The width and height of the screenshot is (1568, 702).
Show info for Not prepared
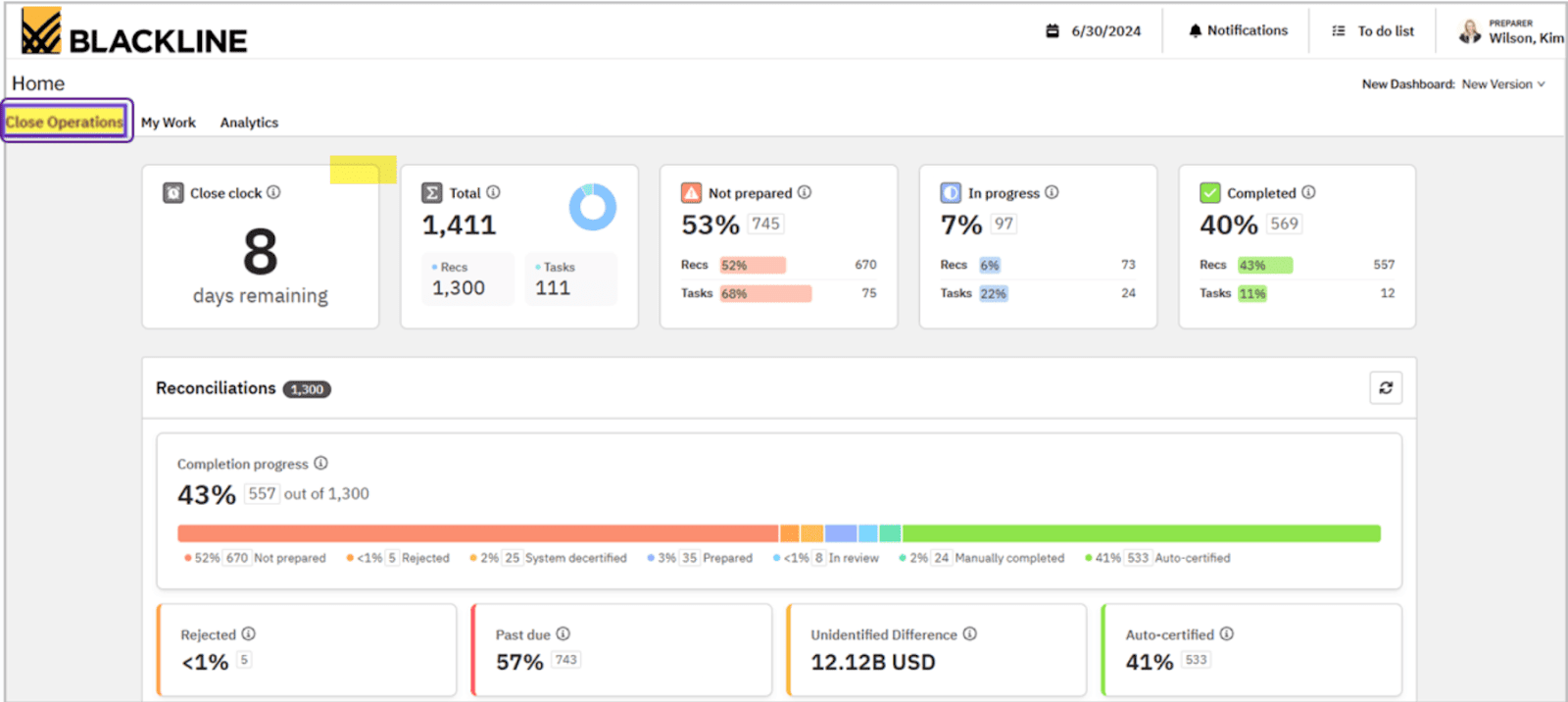(805, 192)
